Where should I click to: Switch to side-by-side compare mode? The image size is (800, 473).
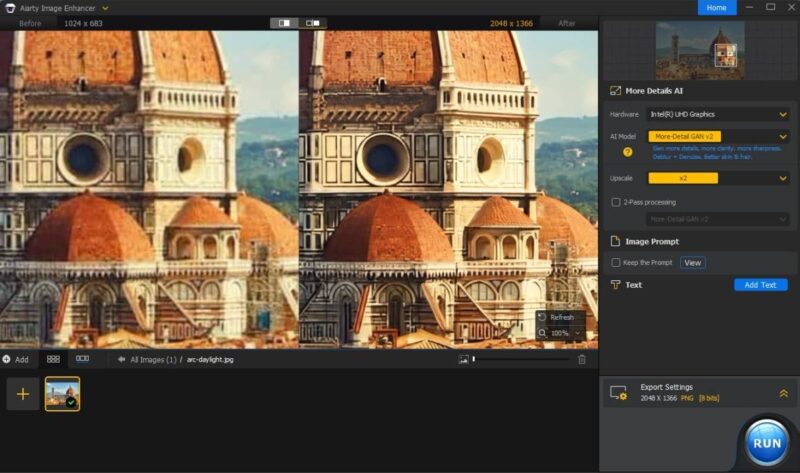click(312, 23)
